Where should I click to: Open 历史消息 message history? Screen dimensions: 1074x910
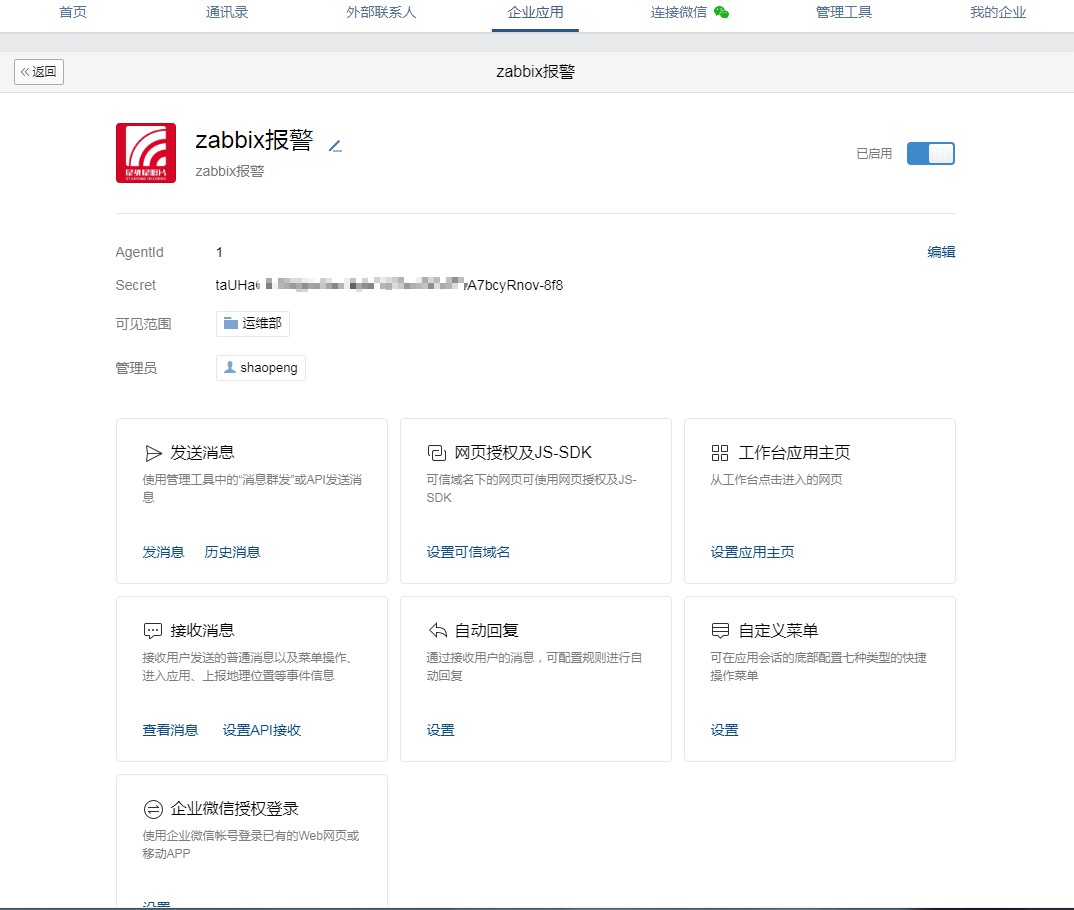[232, 552]
